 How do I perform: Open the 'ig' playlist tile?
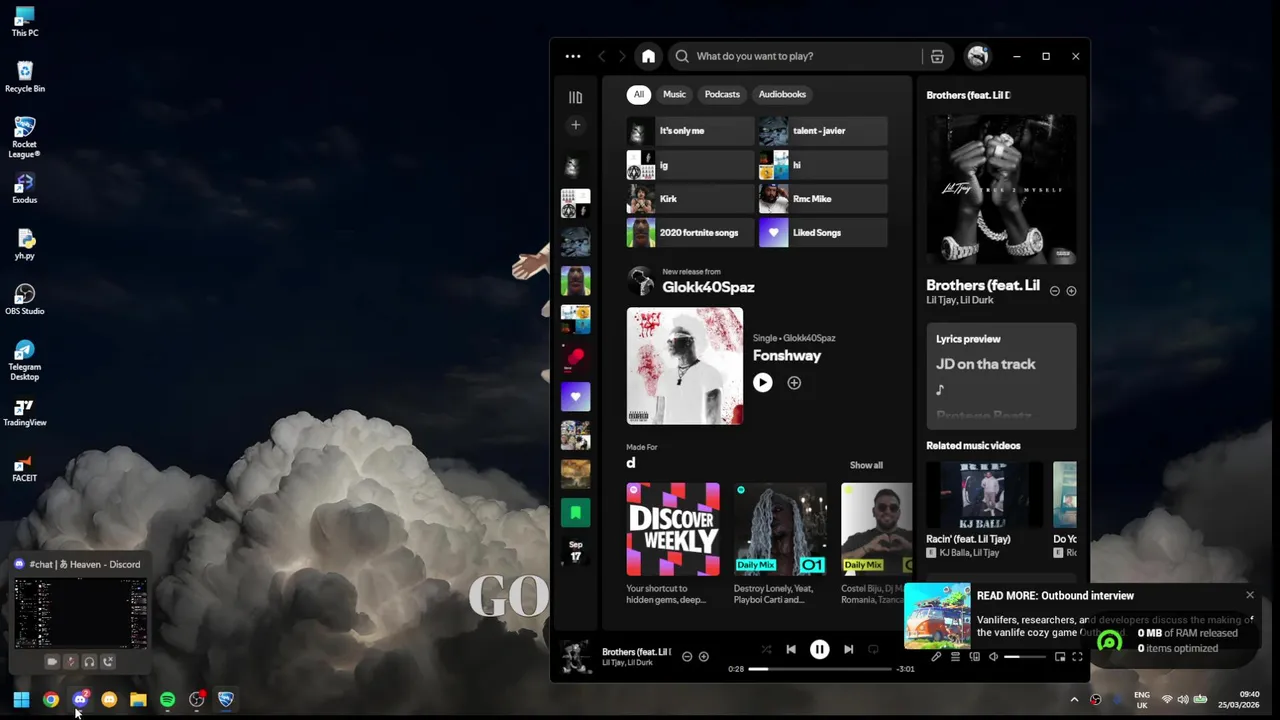(690, 165)
